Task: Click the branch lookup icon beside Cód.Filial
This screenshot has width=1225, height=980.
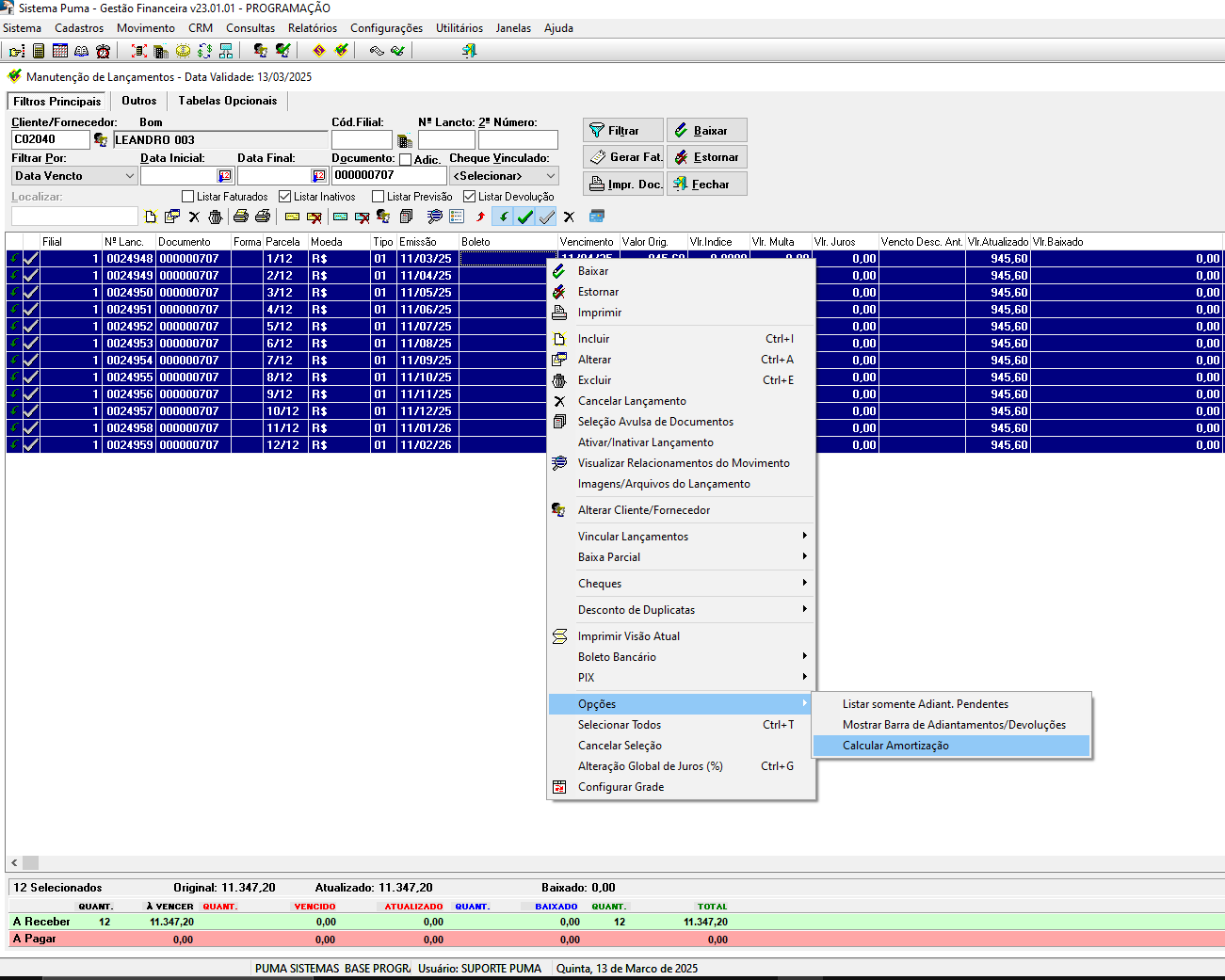Action: point(405,141)
